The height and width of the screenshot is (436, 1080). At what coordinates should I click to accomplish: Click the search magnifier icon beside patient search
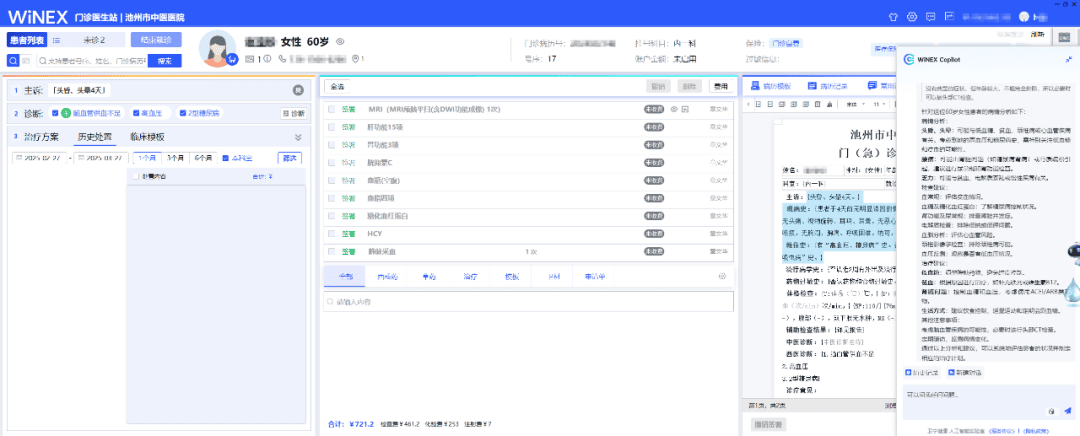tap(13, 60)
